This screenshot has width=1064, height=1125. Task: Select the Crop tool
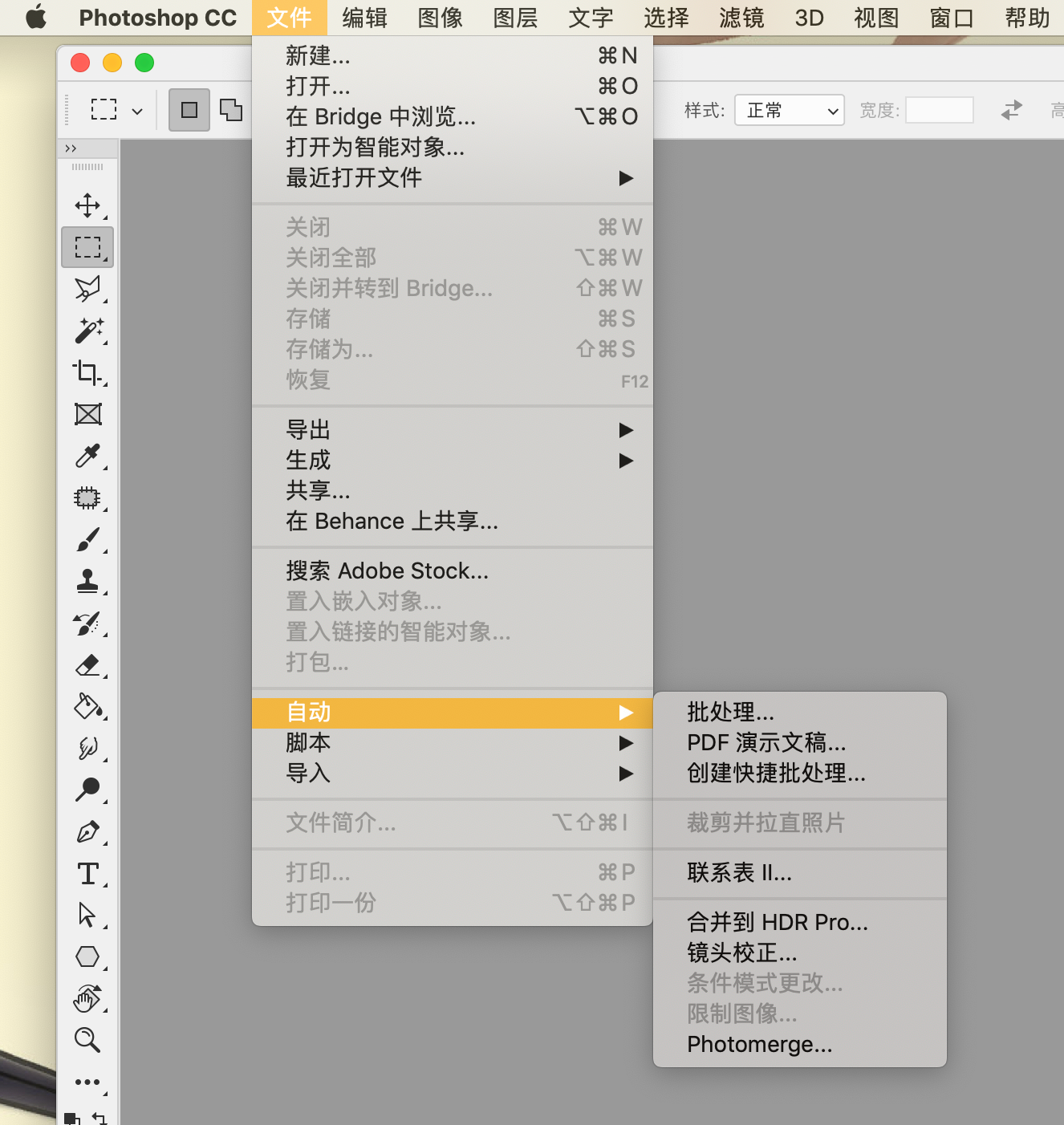pos(87,372)
